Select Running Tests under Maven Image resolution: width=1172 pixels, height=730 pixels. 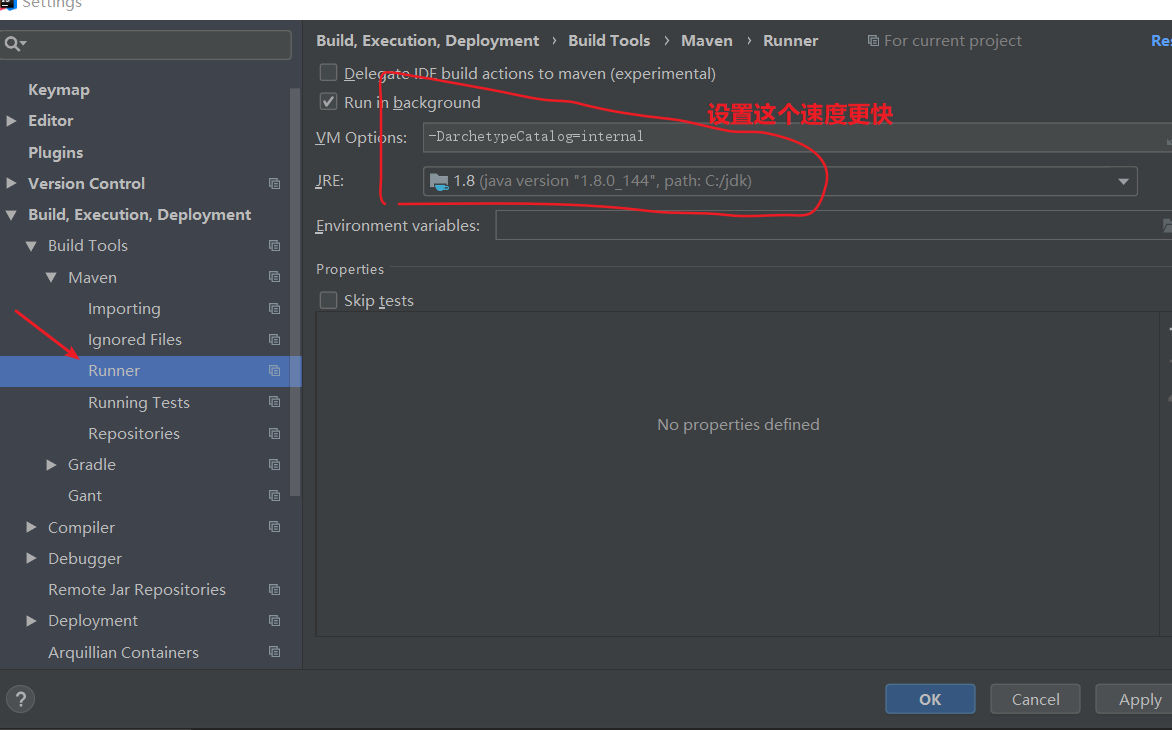click(138, 403)
